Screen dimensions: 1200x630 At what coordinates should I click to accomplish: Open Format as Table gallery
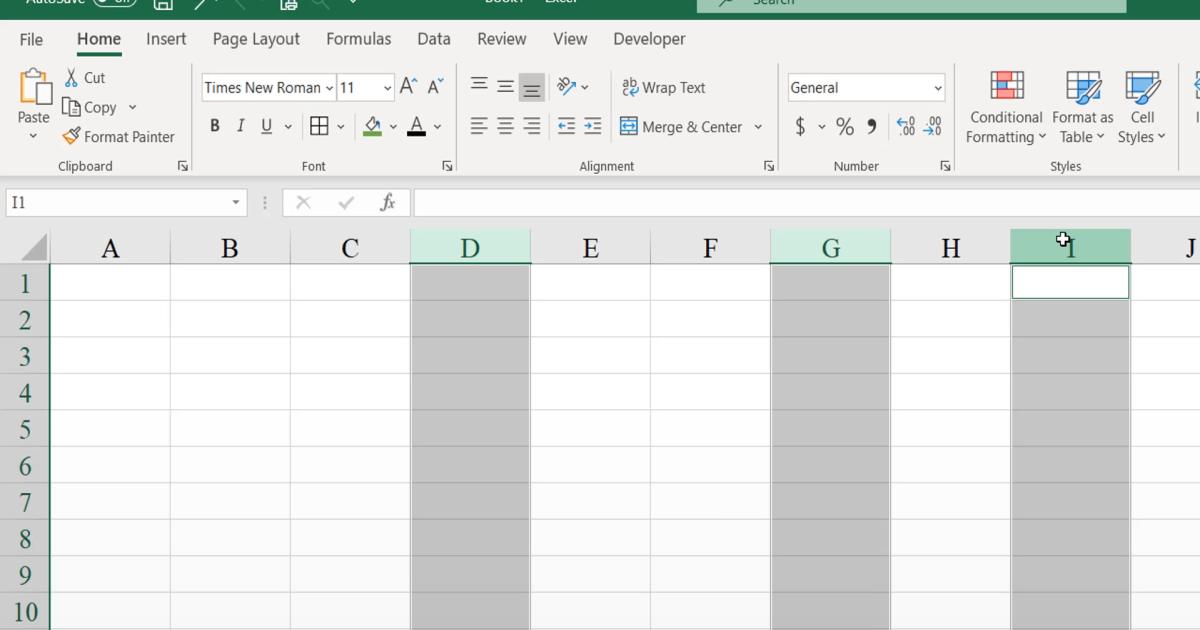coord(1082,107)
